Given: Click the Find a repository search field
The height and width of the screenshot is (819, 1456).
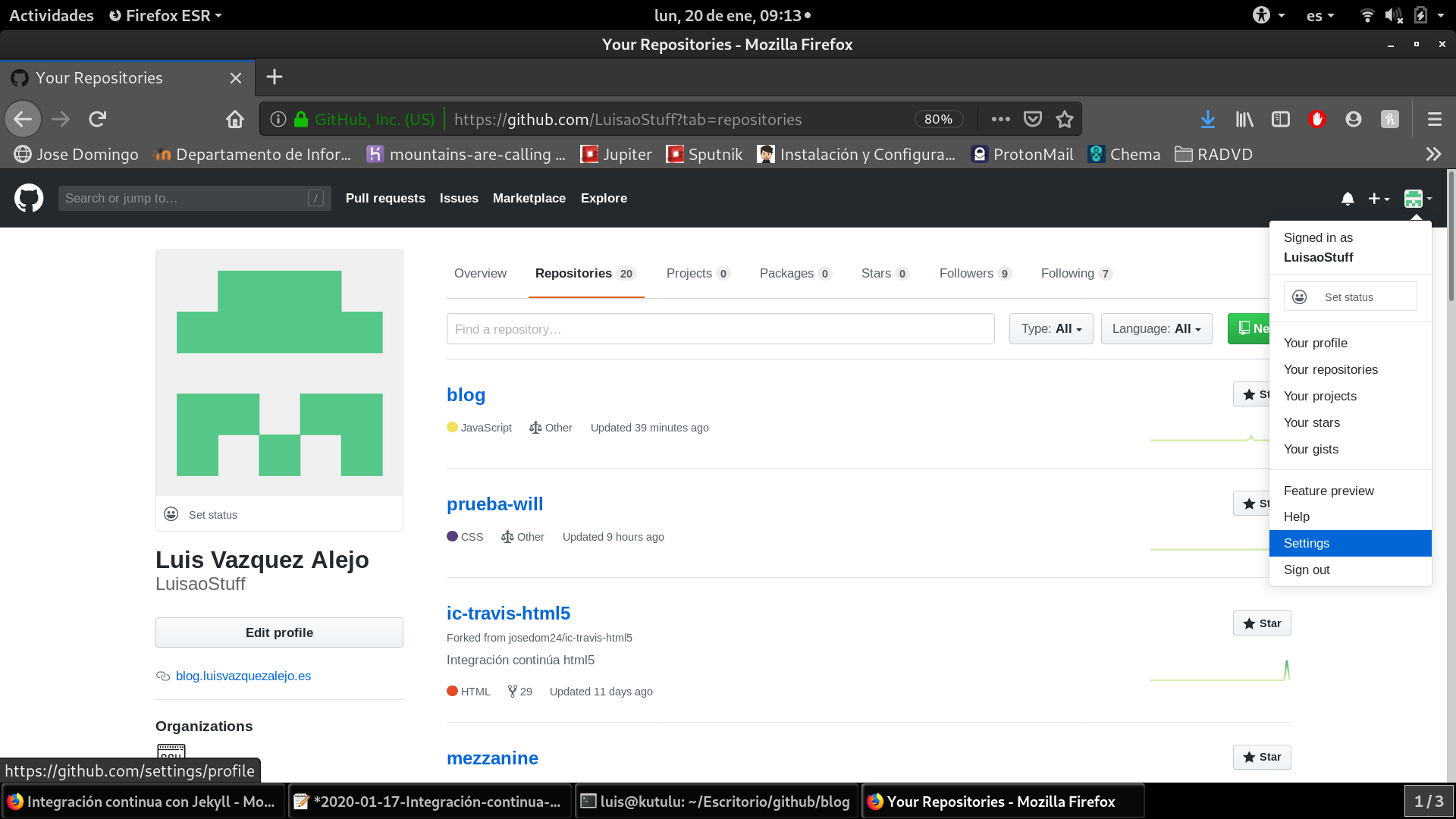Looking at the screenshot, I should pos(720,329).
